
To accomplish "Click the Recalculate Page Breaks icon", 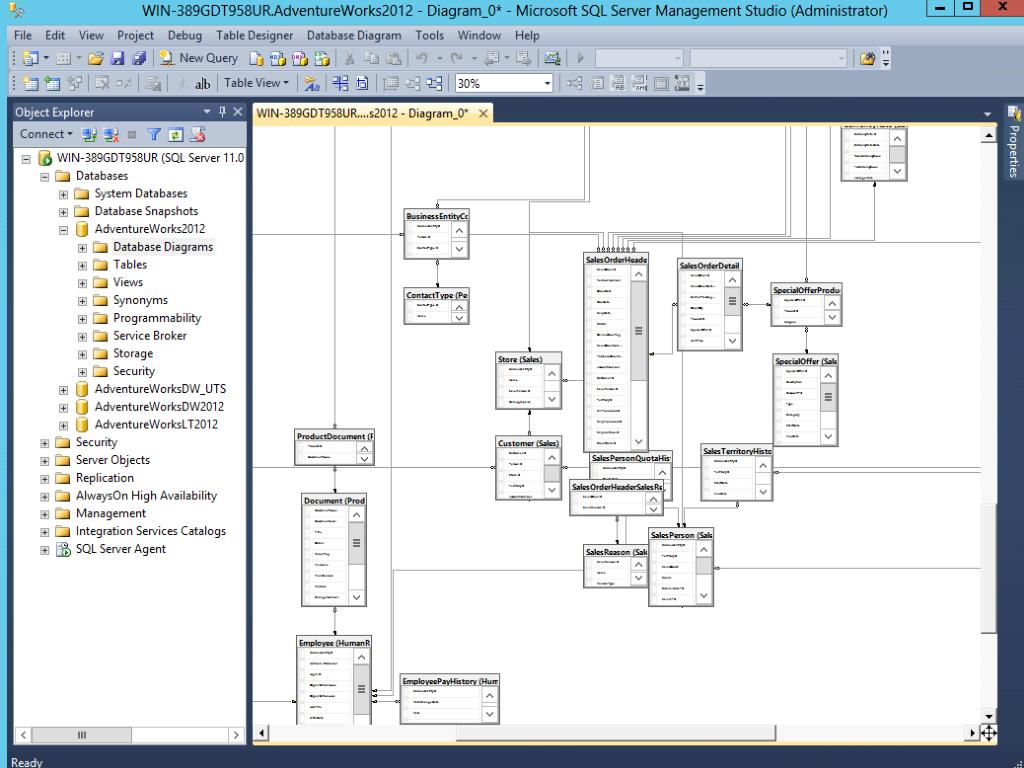I will coord(362,84).
